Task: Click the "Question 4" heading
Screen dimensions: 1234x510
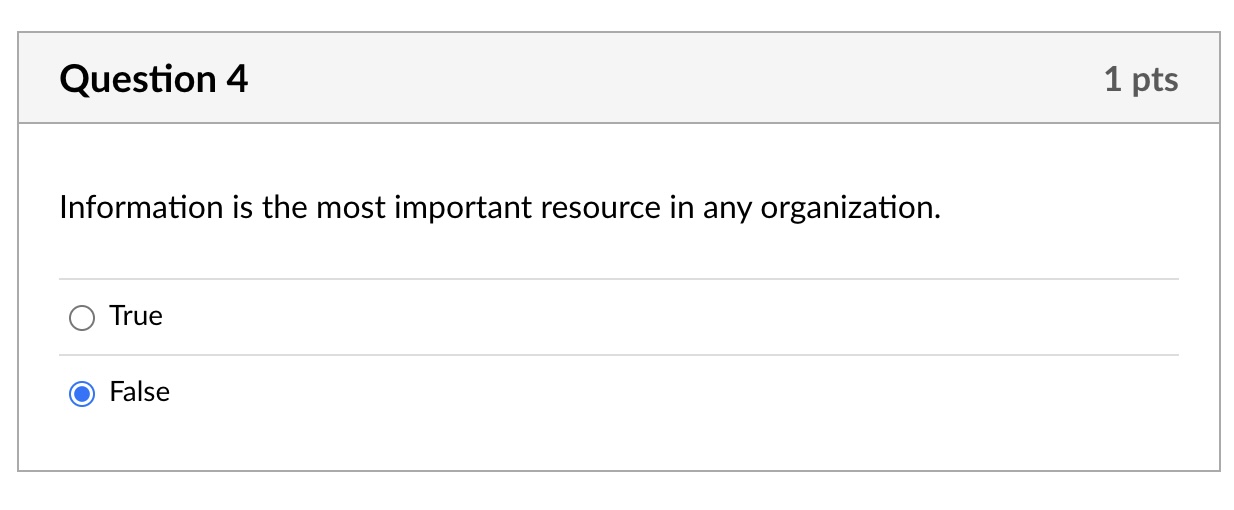Action: 154,79
